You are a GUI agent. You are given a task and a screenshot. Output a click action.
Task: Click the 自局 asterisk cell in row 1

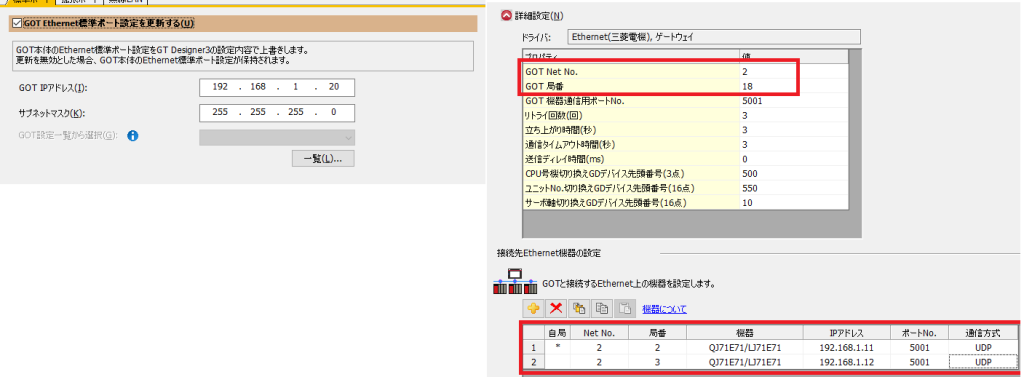(x=557, y=347)
